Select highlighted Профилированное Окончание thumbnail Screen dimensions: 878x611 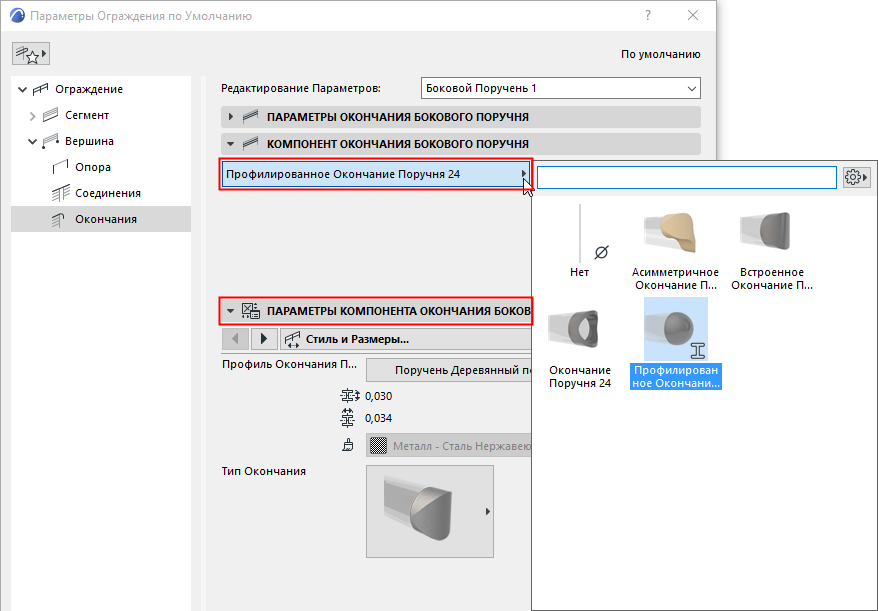[x=676, y=344]
